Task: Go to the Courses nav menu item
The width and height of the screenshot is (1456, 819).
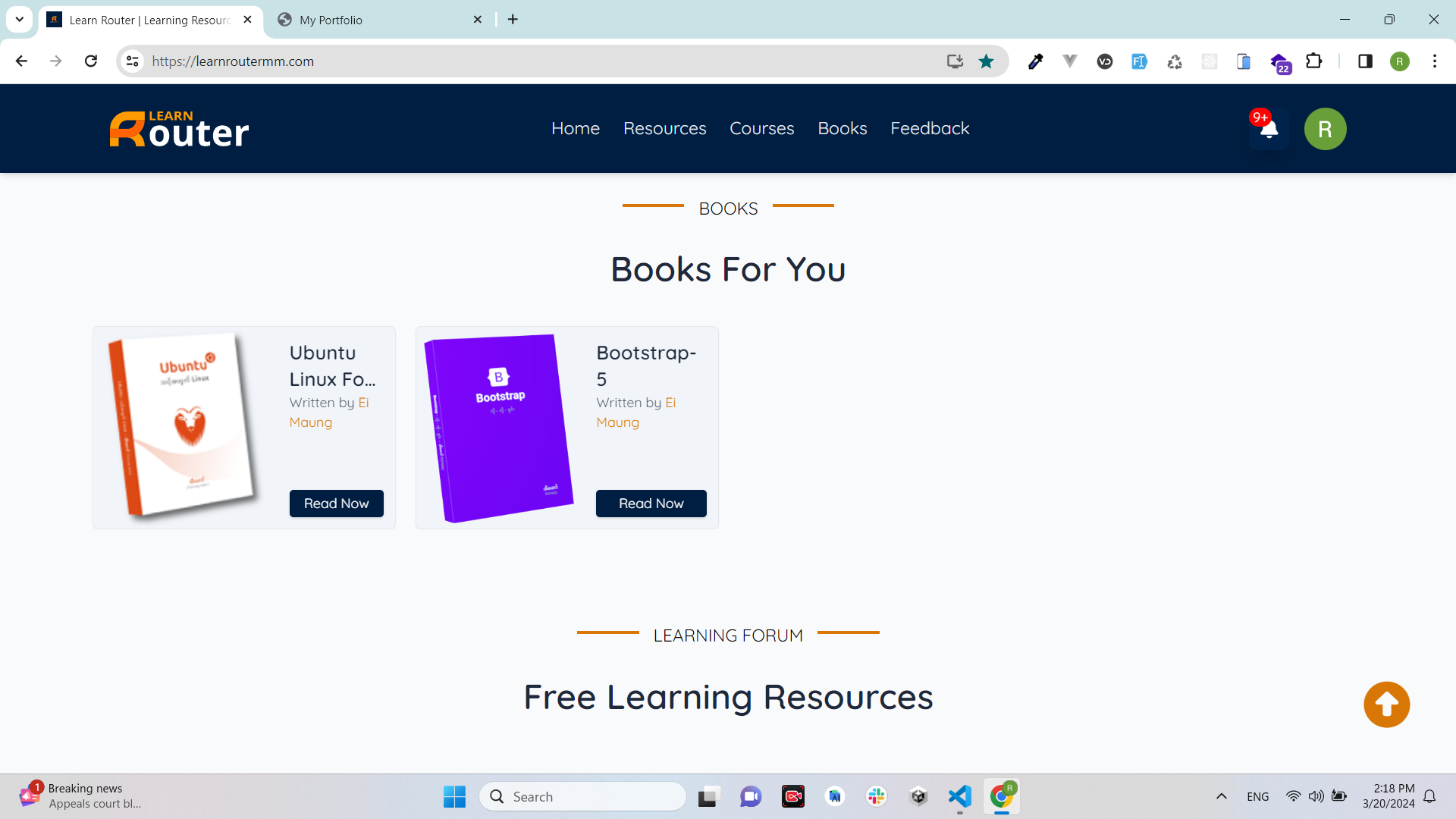Action: coord(761,129)
